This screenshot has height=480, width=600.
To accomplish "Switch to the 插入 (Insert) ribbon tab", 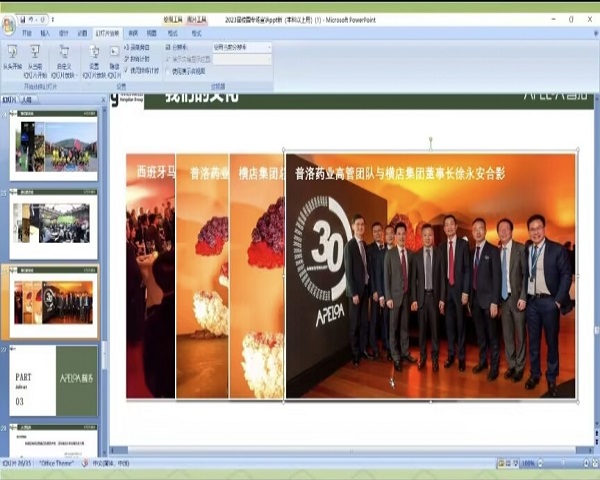I will 45,34.
